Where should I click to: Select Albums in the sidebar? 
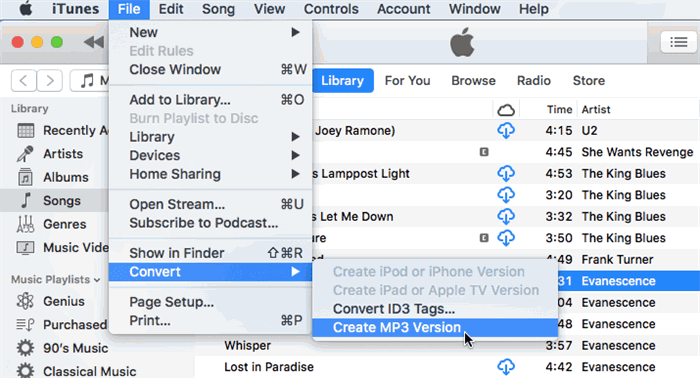pyautogui.click(x=53, y=177)
